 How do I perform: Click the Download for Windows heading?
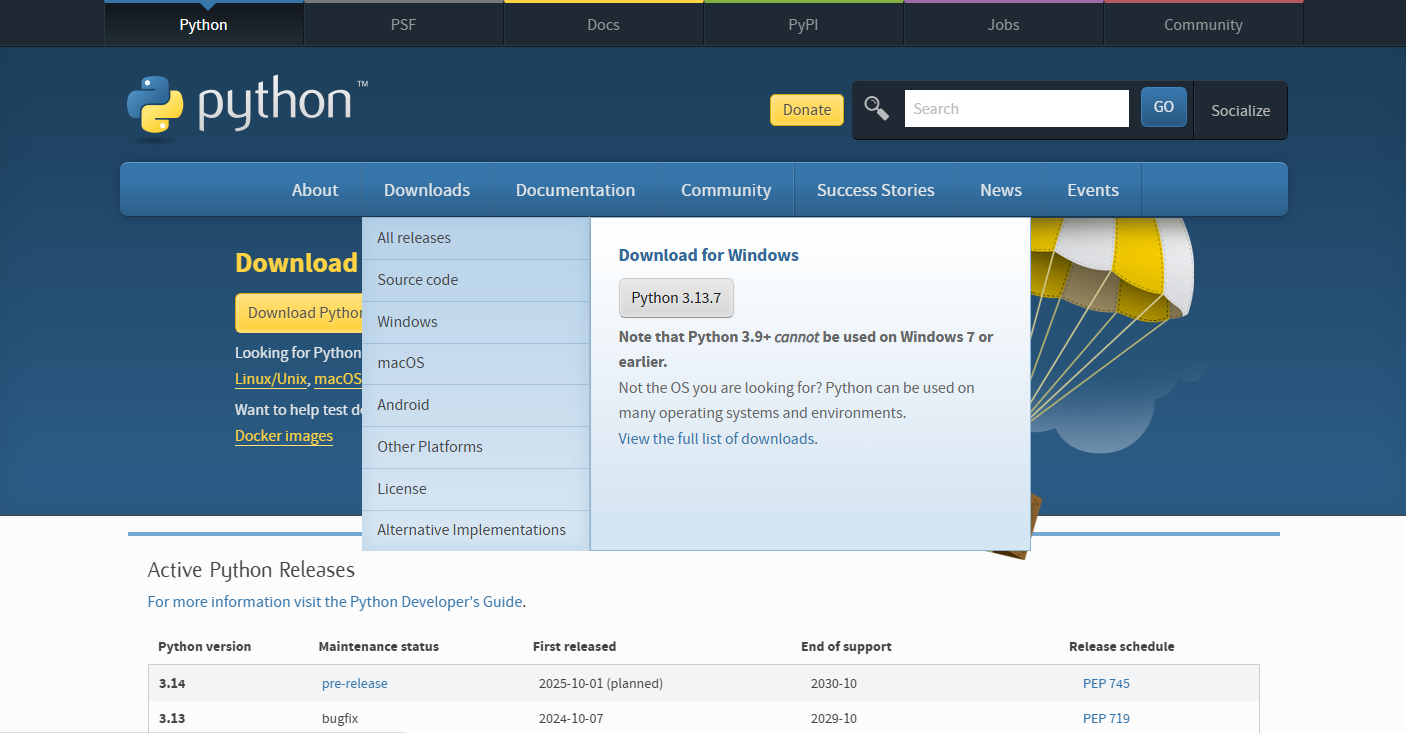709,255
